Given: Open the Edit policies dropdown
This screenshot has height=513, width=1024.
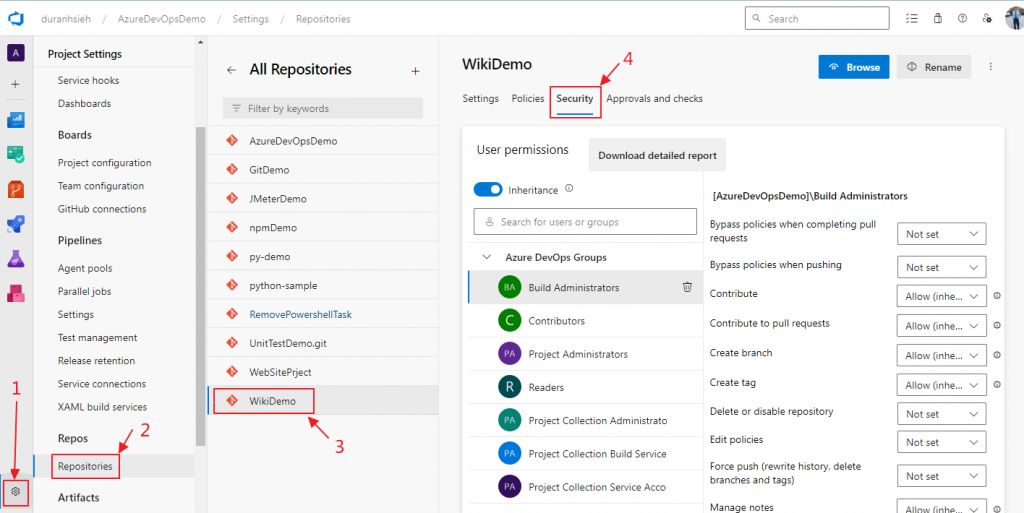Looking at the screenshot, I should tap(942, 443).
